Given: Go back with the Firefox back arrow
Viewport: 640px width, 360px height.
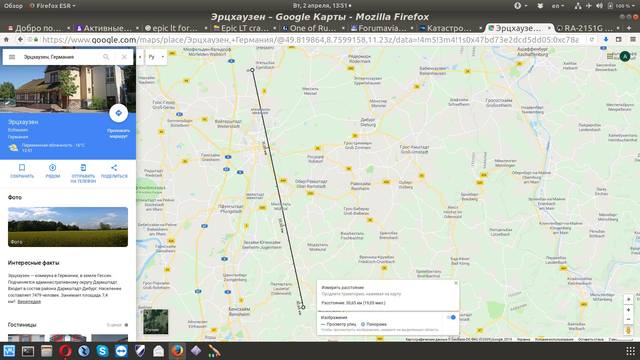Looking at the screenshot, I should tap(20, 40).
